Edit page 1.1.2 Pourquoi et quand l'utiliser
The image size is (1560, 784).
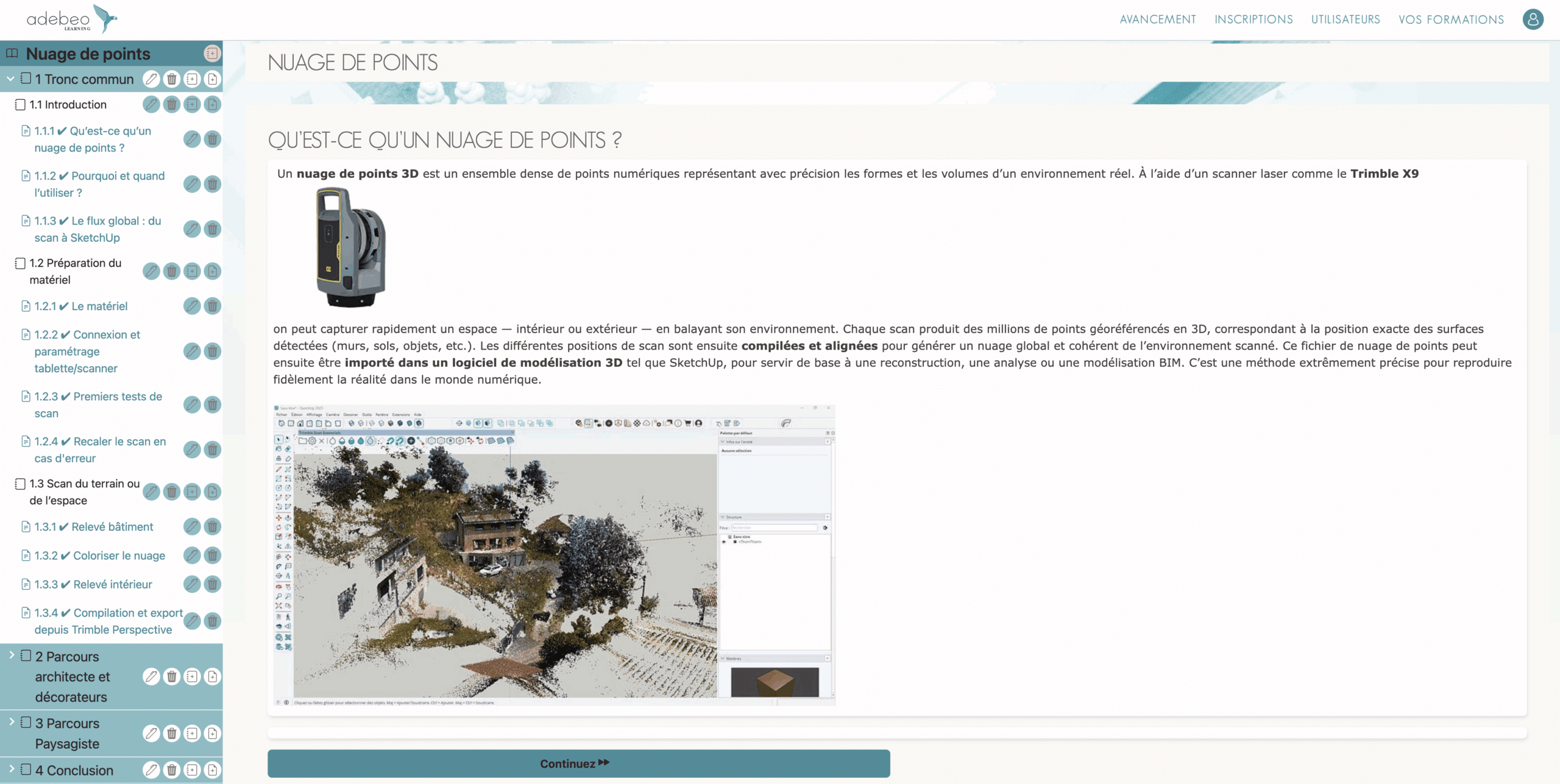(192, 184)
